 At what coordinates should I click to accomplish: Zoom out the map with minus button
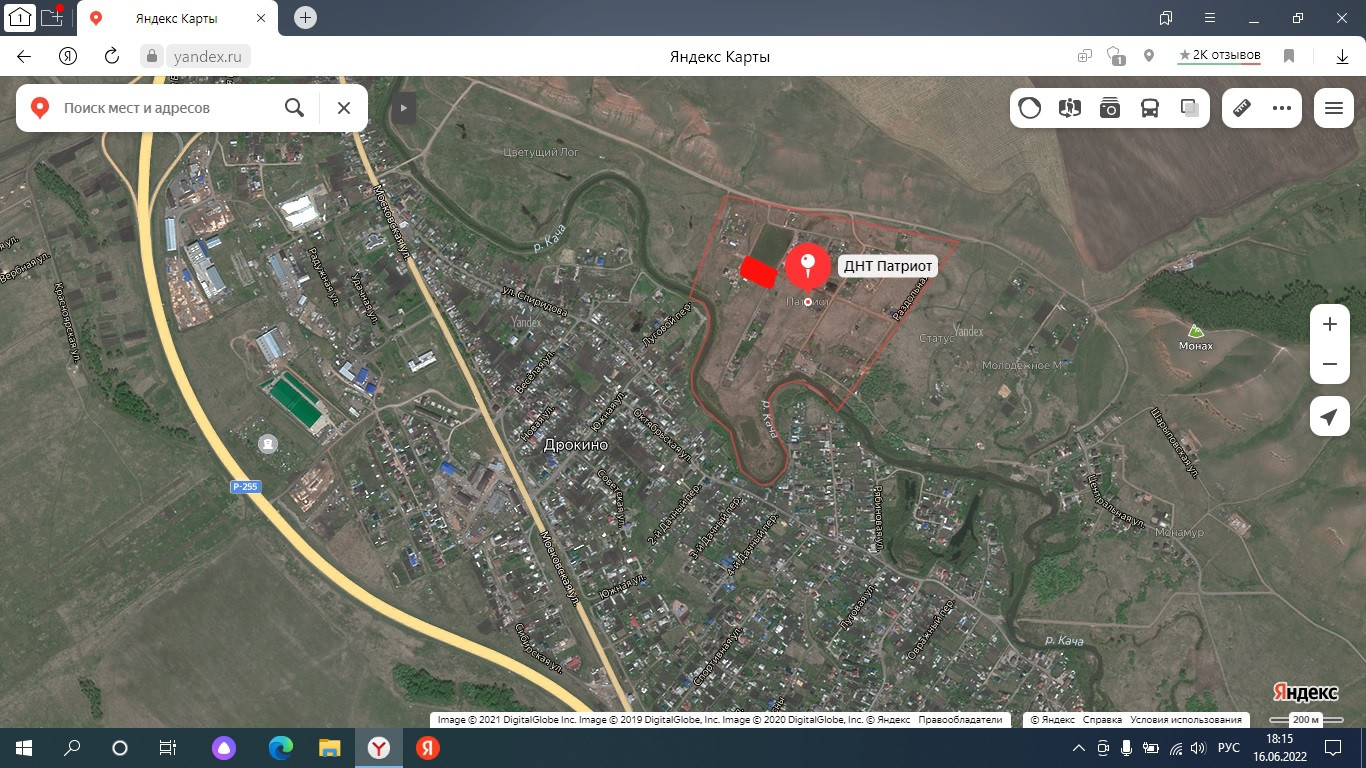click(x=1330, y=365)
